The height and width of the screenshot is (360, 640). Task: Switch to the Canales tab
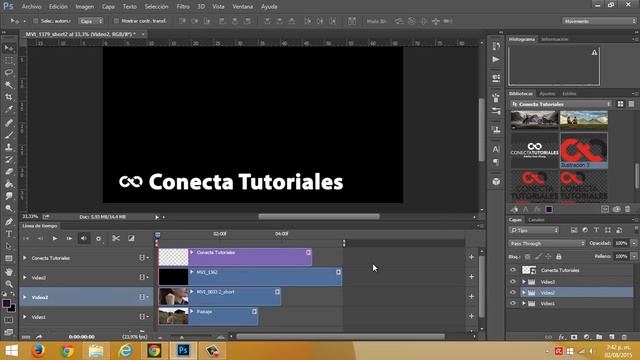tap(536, 220)
